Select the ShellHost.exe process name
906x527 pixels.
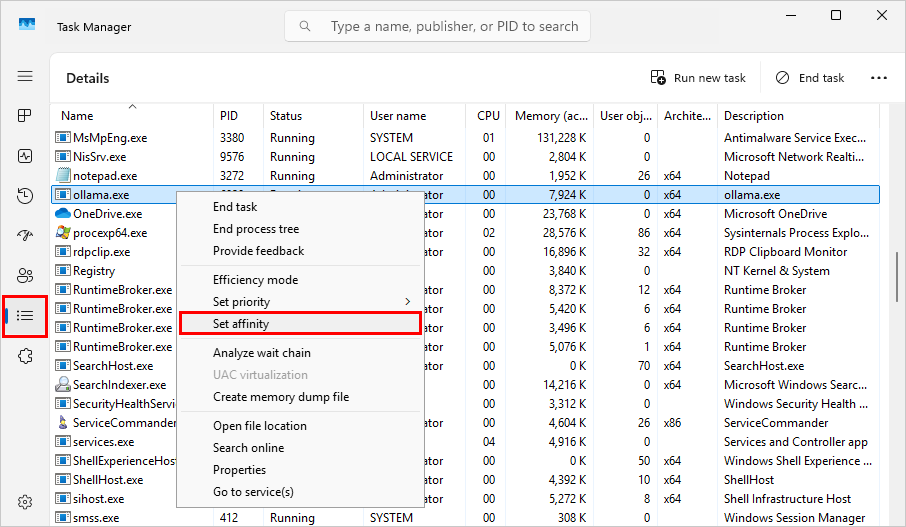(107, 480)
